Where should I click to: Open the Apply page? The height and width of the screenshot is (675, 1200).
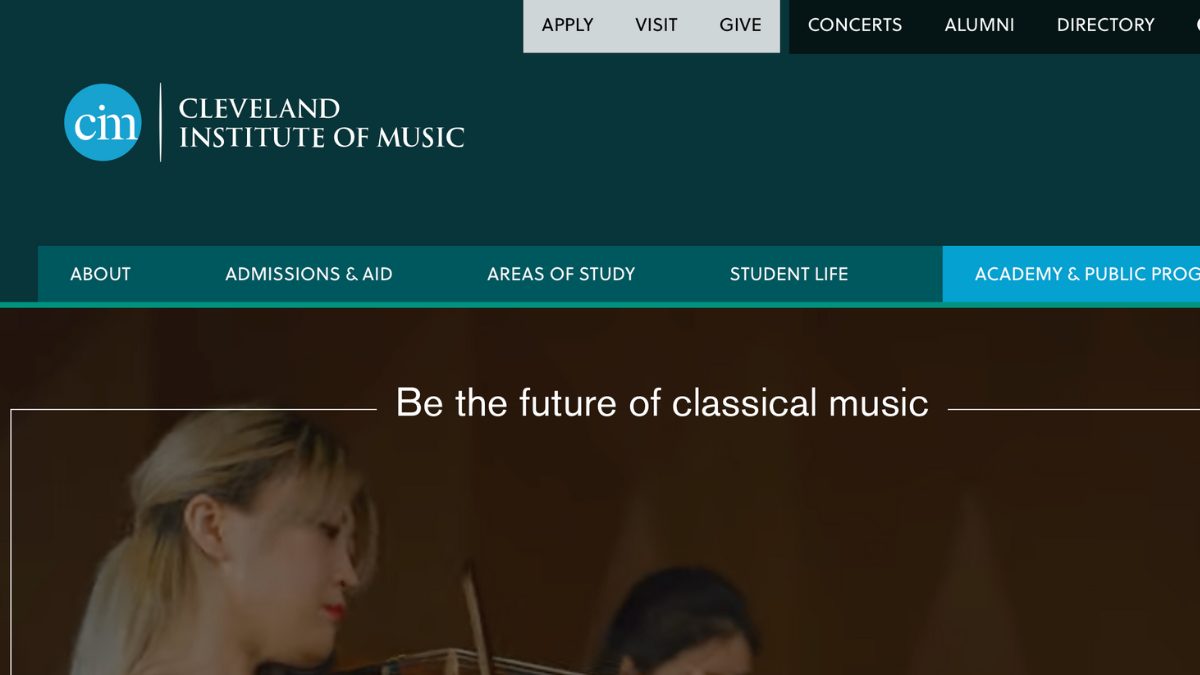click(x=567, y=25)
